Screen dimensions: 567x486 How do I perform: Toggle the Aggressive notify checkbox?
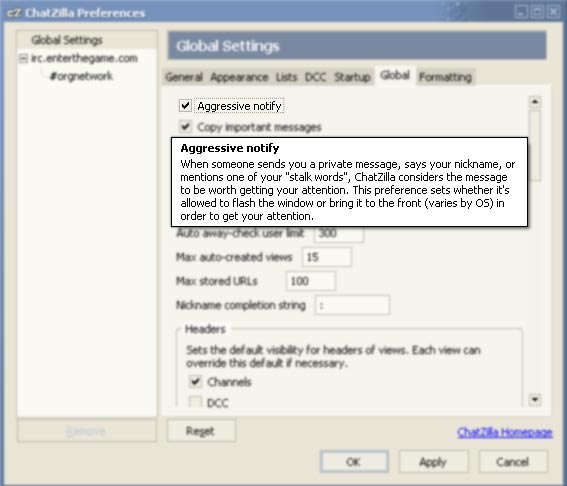[186, 106]
